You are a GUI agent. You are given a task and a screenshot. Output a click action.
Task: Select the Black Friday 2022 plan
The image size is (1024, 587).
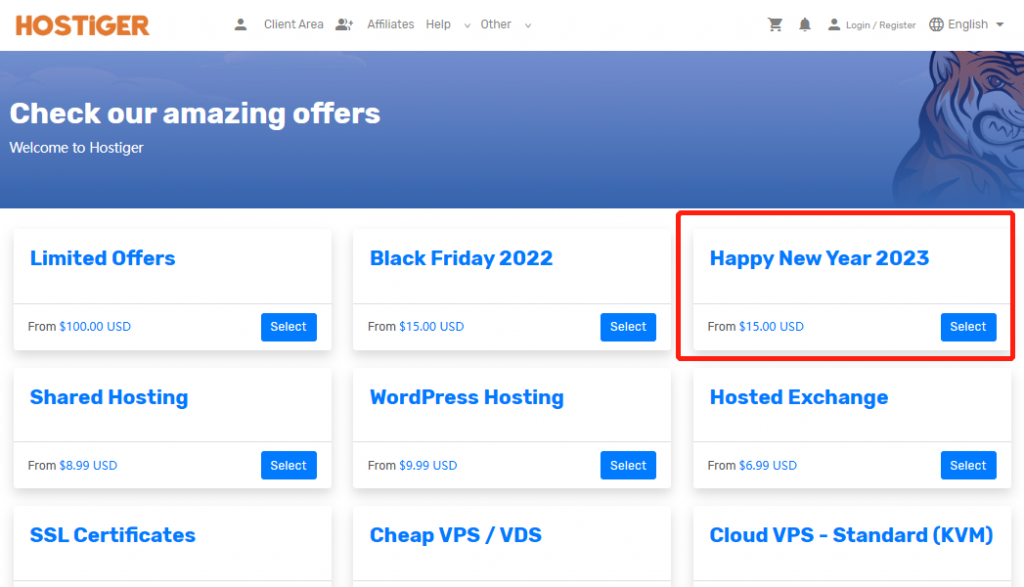coord(628,327)
